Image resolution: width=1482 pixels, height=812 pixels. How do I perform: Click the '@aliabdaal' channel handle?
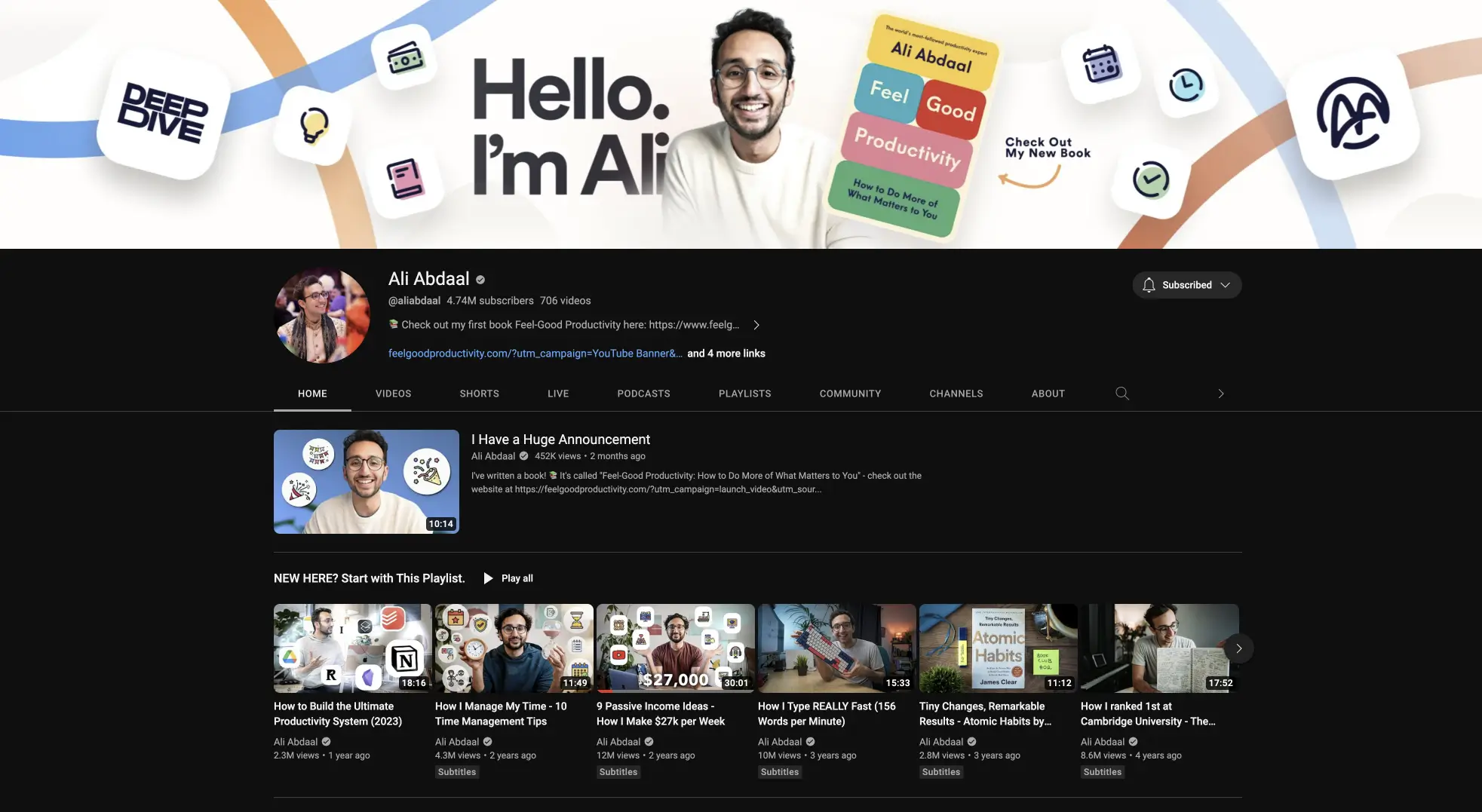(414, 301)
